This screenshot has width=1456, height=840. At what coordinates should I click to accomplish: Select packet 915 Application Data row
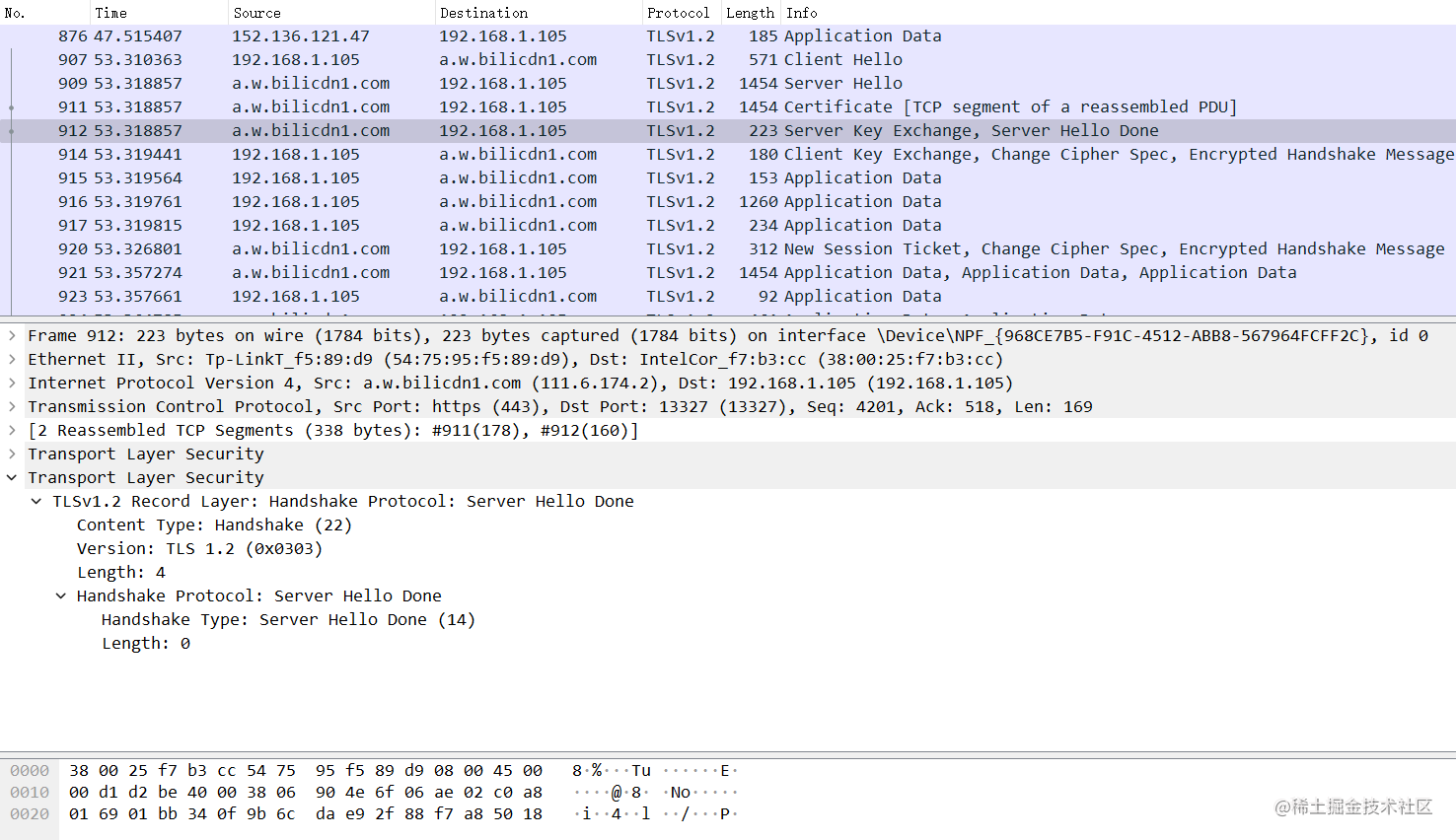(728, 178)
